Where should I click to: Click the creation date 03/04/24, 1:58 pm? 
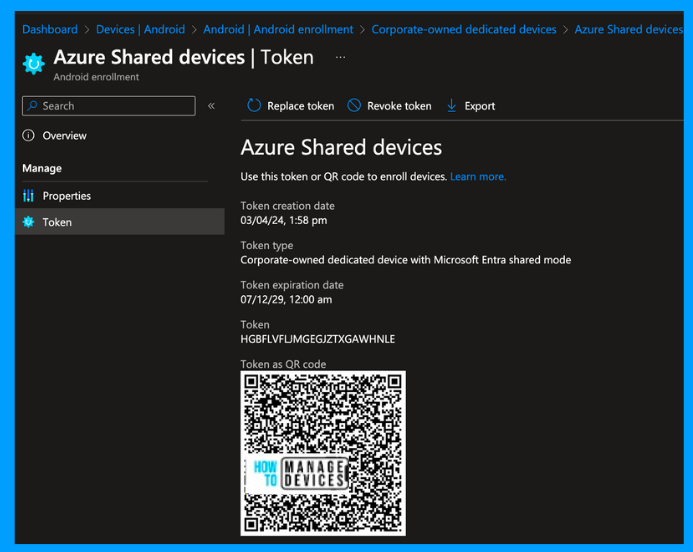tap(284, 221)
